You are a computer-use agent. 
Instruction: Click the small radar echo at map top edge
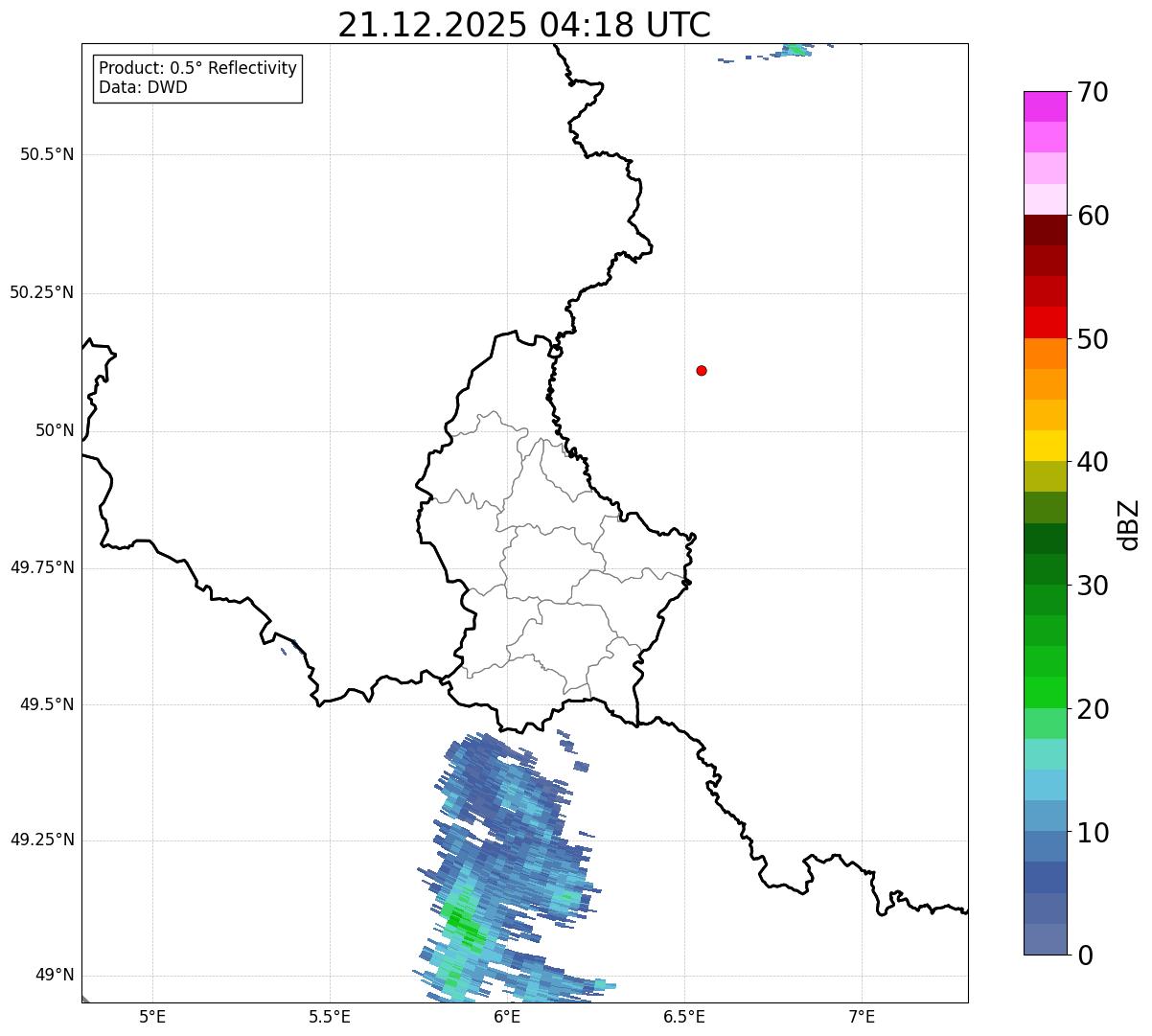[x=795, y=49]
